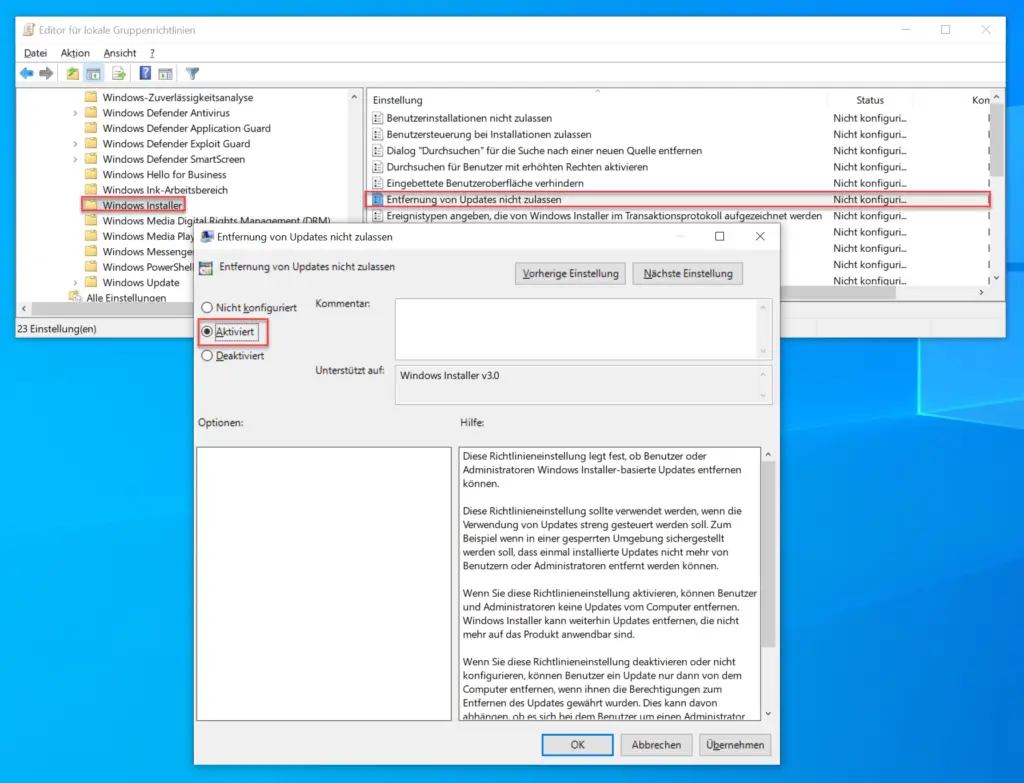Click the policy icon for Benutzersteuerung bei Installationen
The image size is (1024, 783).
coord(377,135)
